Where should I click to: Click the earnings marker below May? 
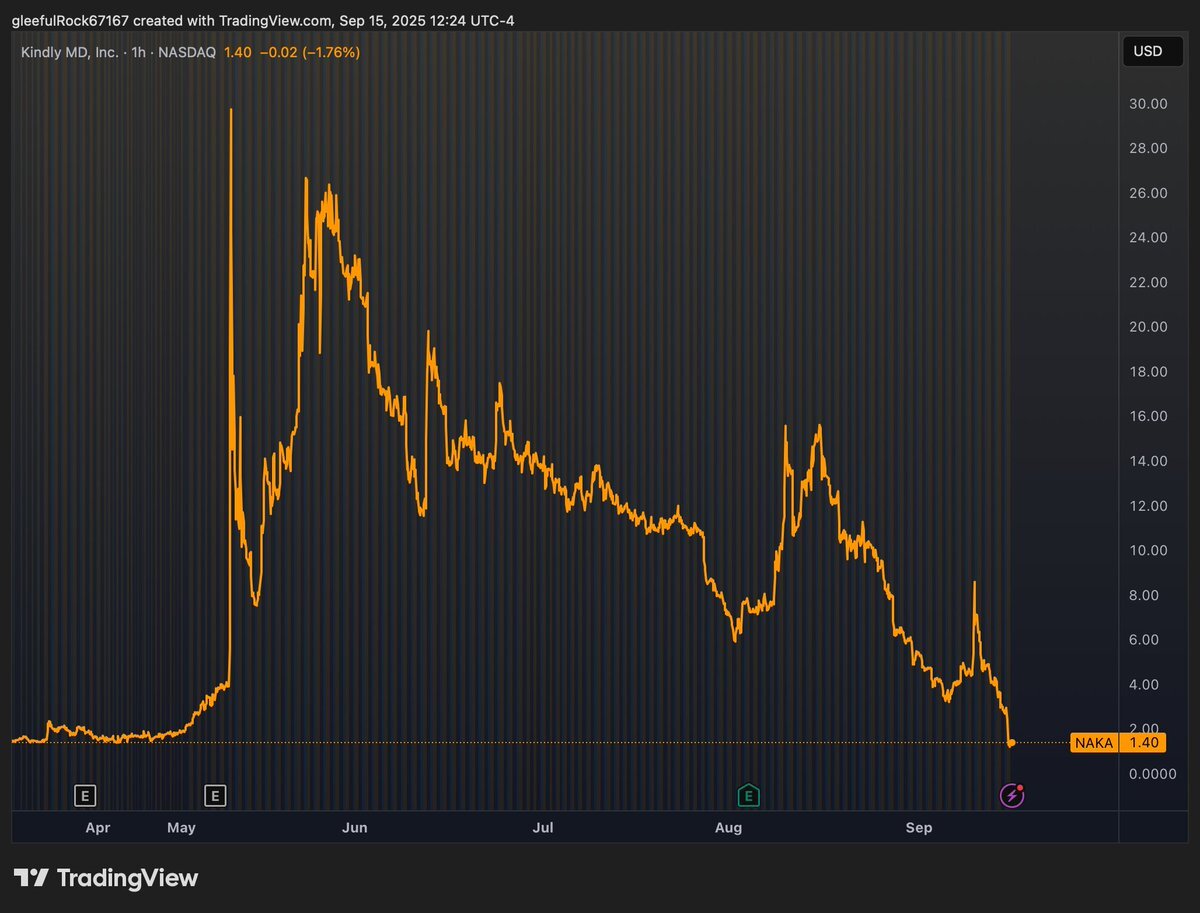coord(214,795)
